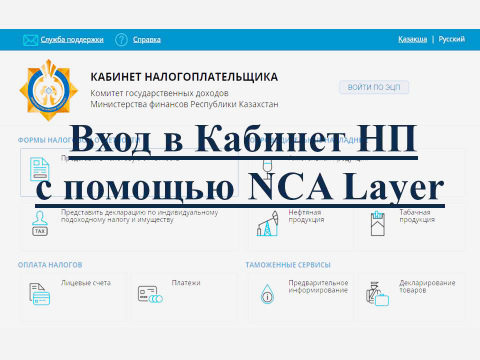Click the help question mark icon
The image size is (480, 360).
click(121, 40)
